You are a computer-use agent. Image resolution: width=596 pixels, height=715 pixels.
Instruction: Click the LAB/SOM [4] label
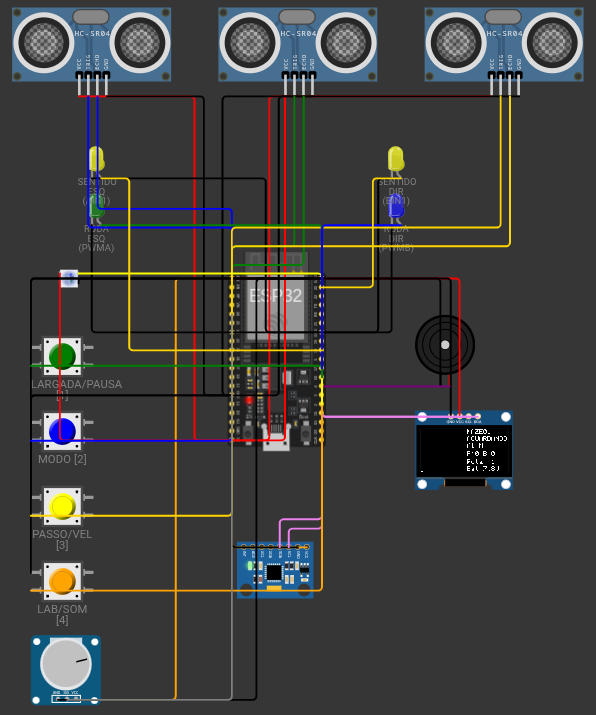point(62,614)
